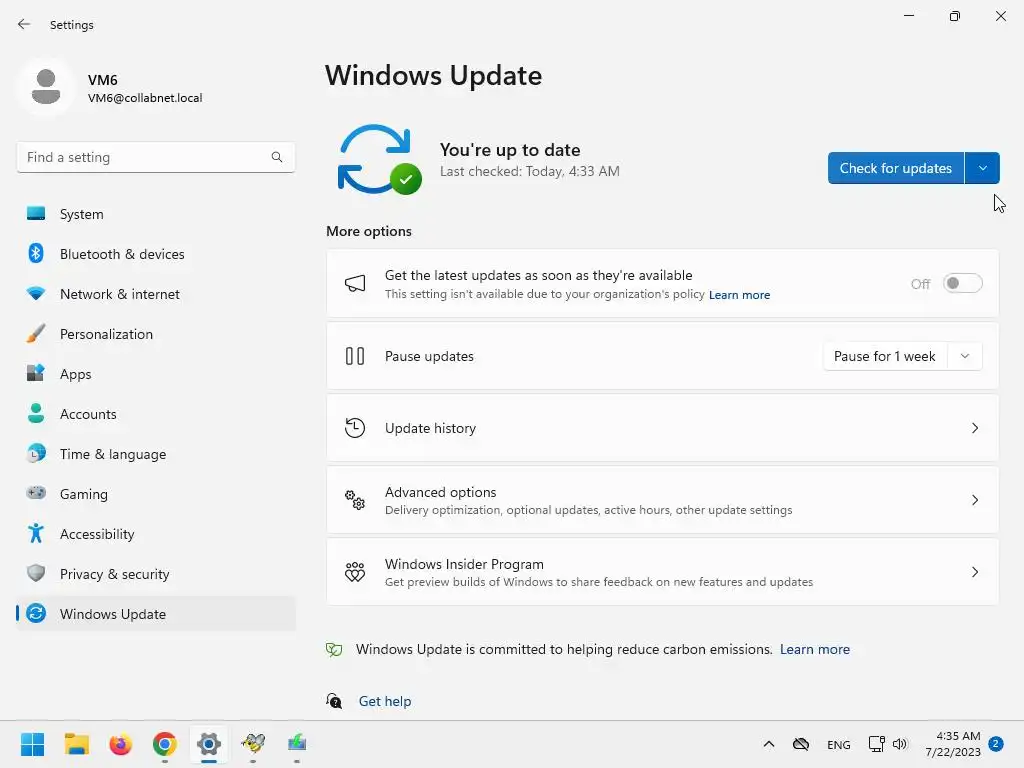Screen dimensions: 1024x768
Task: Click the Windows Insider Program hearts icon
Action: [355, 571]
